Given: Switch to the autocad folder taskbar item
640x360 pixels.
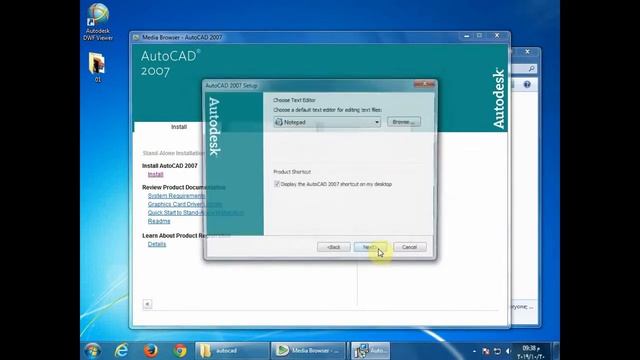Looking at the screenshot, I should (x=232, y=351).
